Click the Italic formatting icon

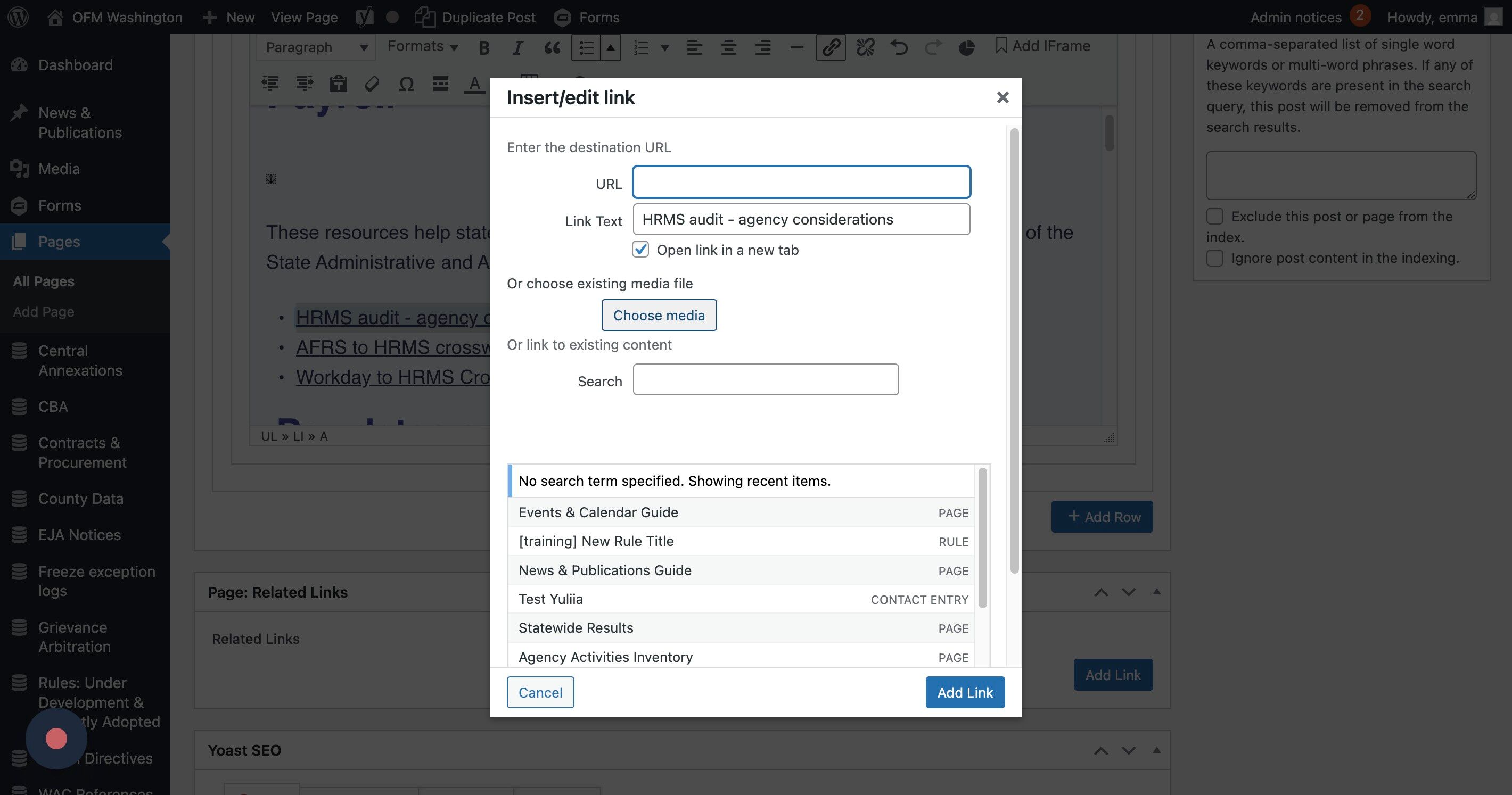(x=517, y=47)
